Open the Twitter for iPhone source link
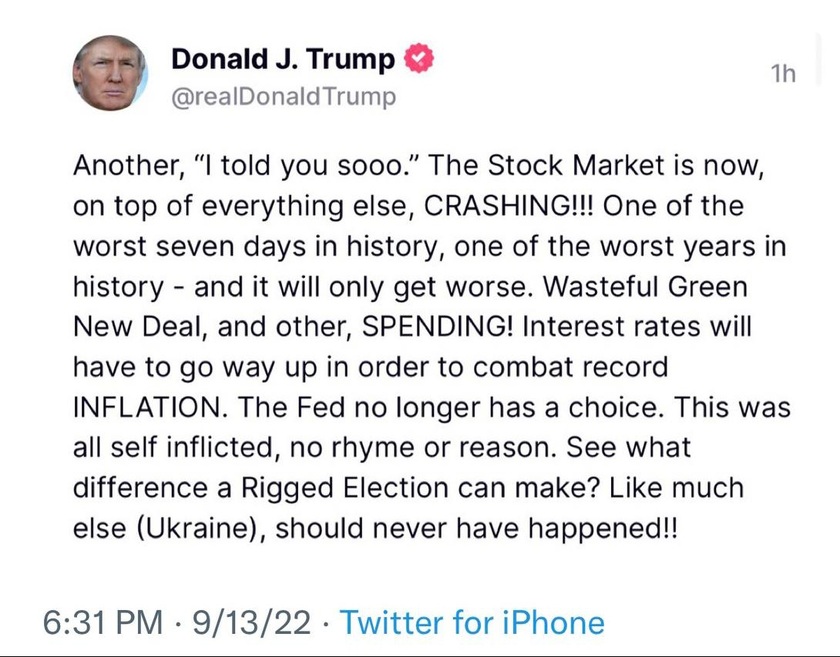 472,623
